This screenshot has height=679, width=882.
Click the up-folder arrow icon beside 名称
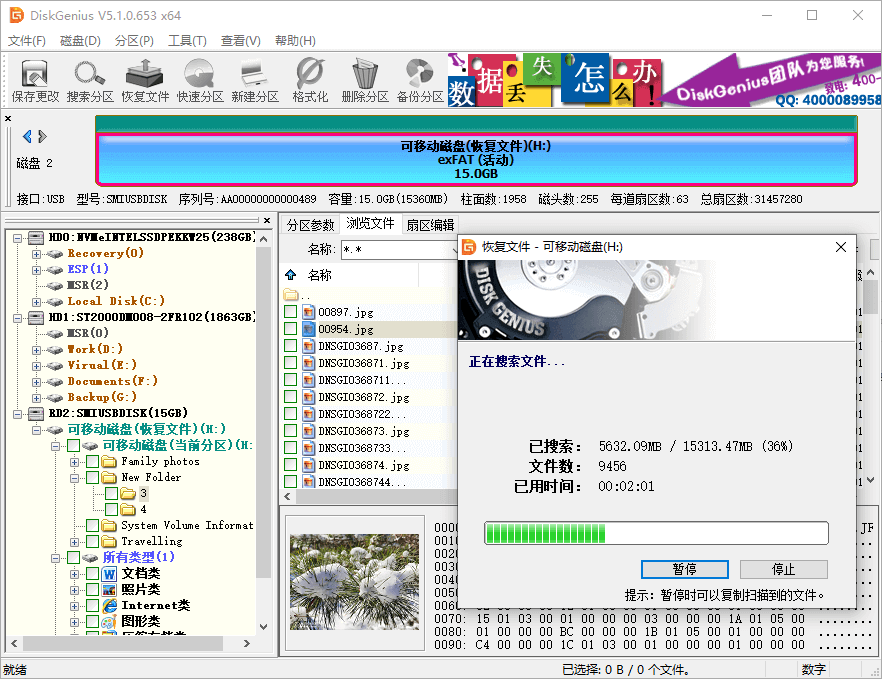[290, 275]
